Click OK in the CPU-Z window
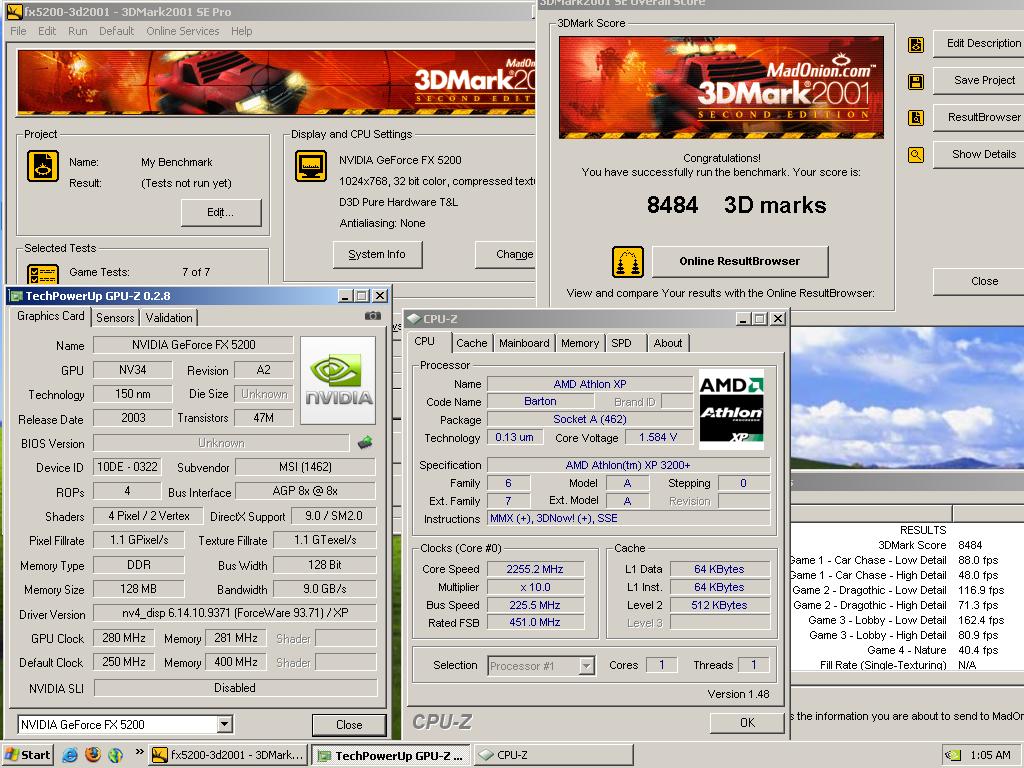1024x768 pixels. click(747, 723)
